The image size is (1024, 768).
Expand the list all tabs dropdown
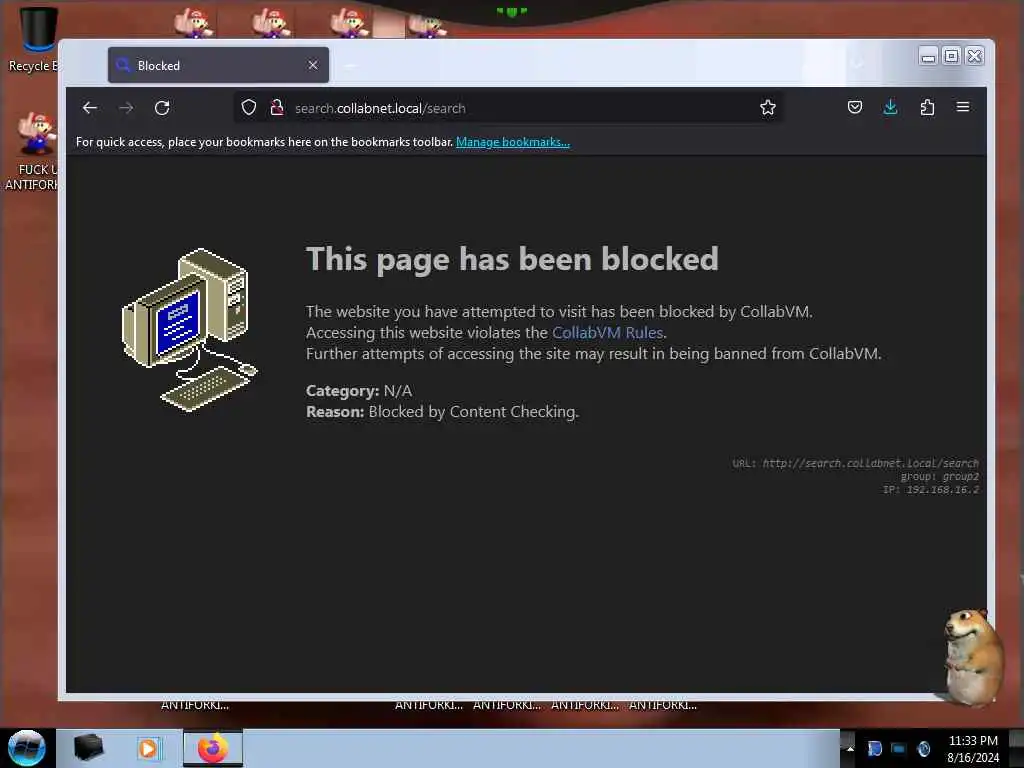pos(857,64)
